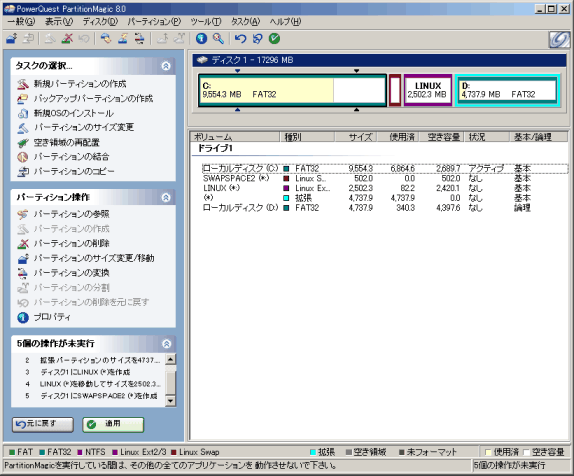The height and width of the screenshot is (476, 574).
Task: Click icon beside 新規パーティションの作成
Action: tap(23, 84)
